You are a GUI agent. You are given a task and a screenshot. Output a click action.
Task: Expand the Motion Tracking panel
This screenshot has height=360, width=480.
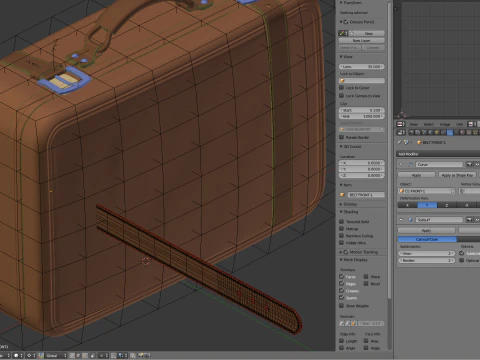pos(341,252)
